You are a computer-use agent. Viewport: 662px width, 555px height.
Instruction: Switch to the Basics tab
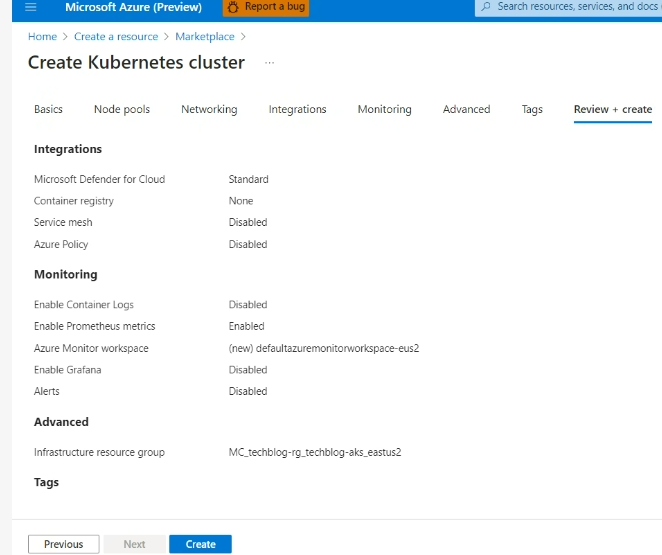pos(48,110)
